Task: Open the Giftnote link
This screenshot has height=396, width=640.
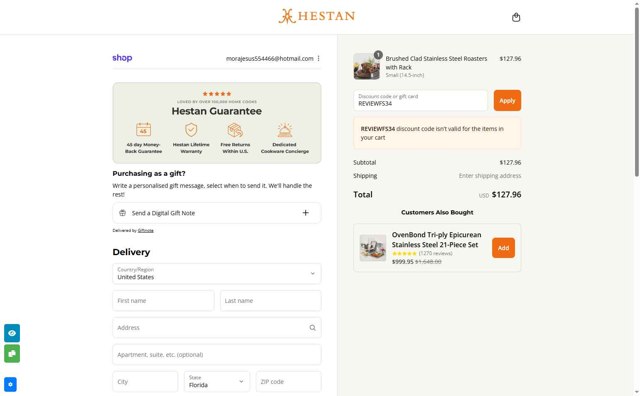Action: (146, 231)
